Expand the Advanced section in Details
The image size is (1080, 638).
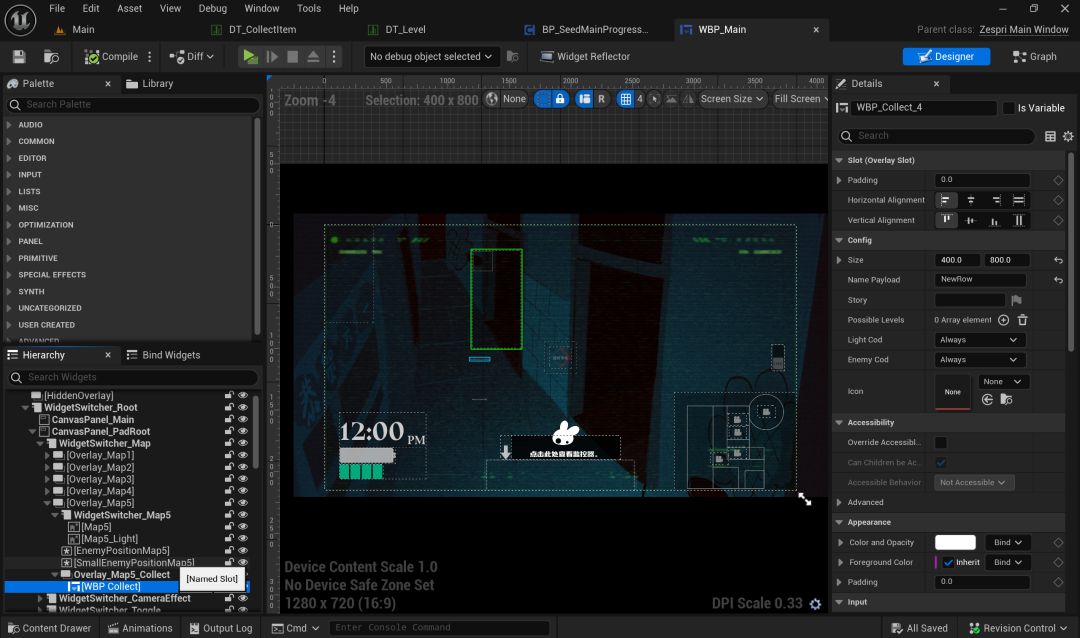(840, 502)
